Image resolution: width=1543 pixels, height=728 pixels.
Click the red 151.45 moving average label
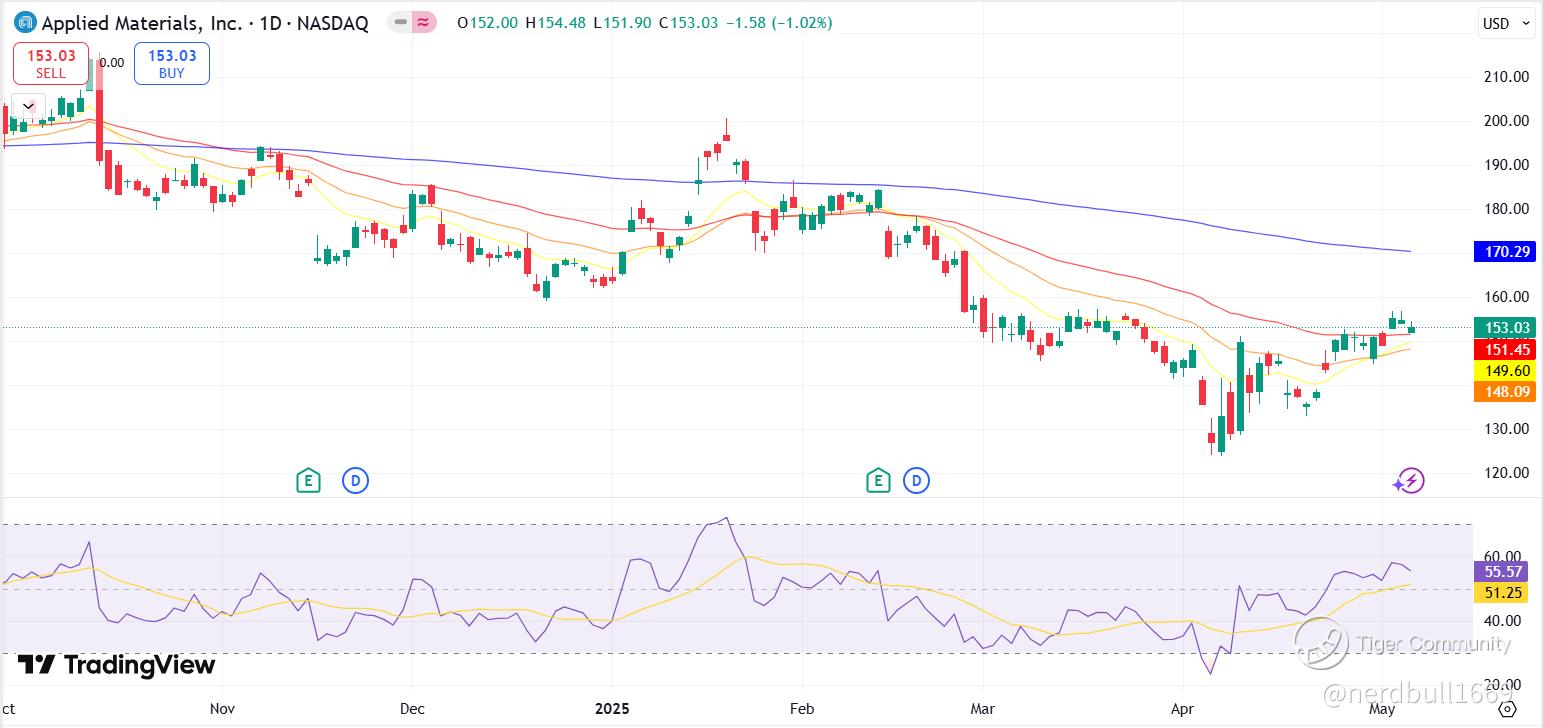click(x=1504, y=350)
